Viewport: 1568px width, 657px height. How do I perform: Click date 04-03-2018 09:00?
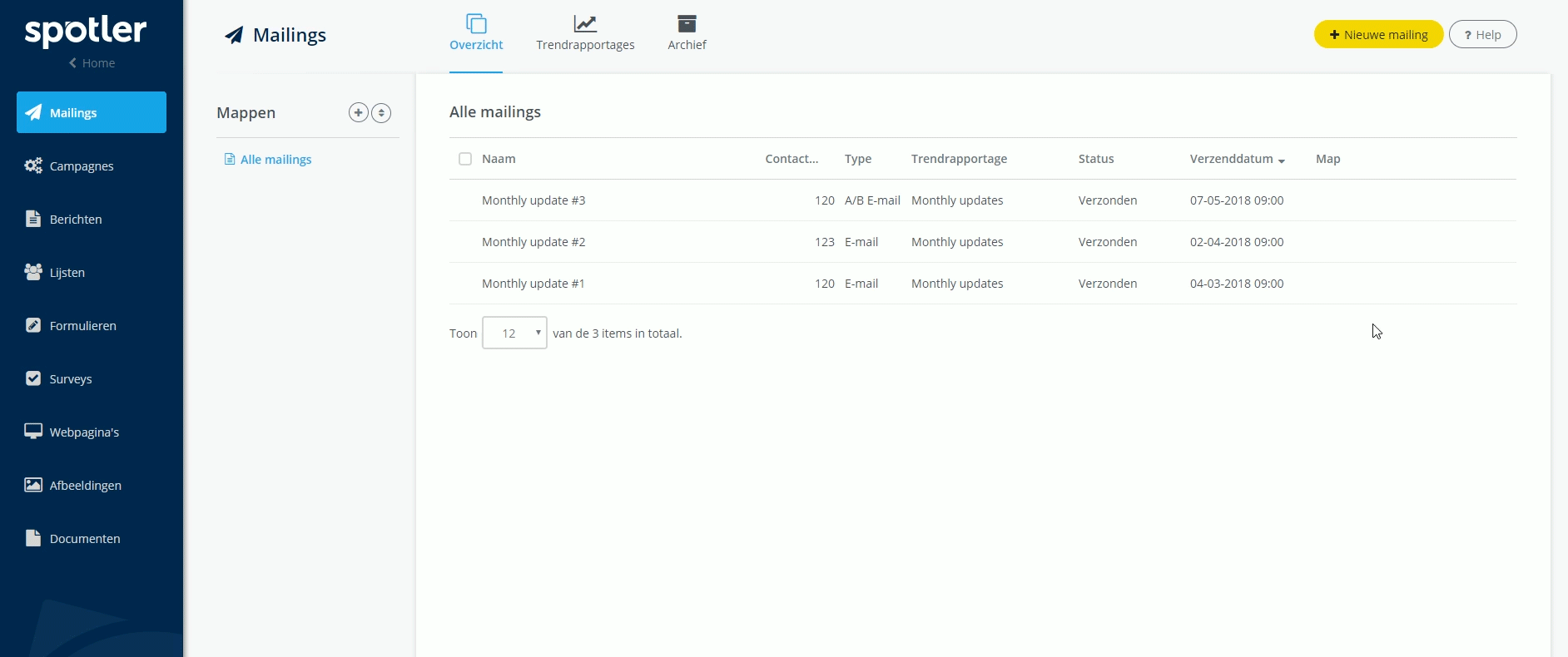[1237, 284]
